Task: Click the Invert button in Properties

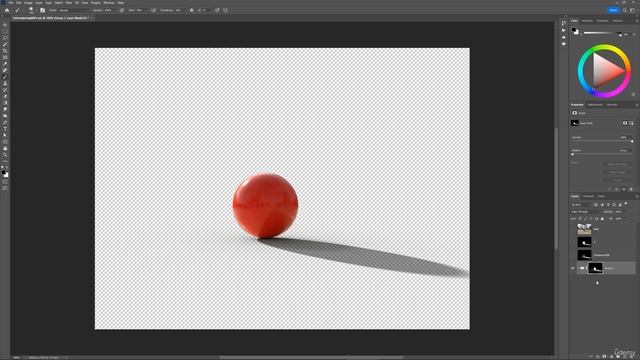Action: (618, 180)
